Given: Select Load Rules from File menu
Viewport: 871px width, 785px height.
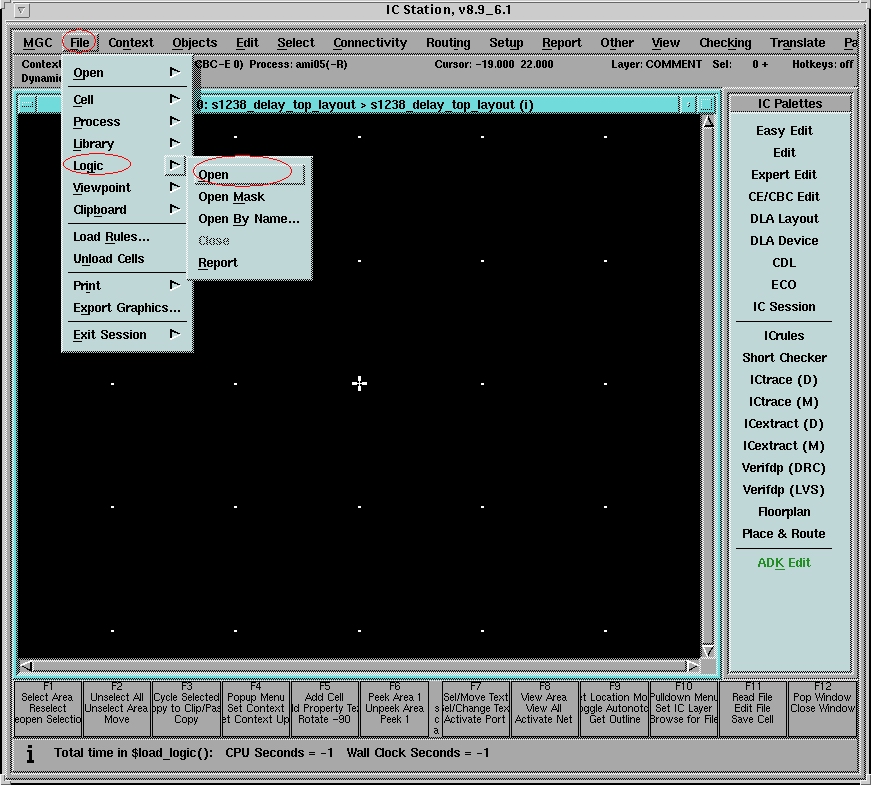Looking at the screenshot, I should 111,237.
